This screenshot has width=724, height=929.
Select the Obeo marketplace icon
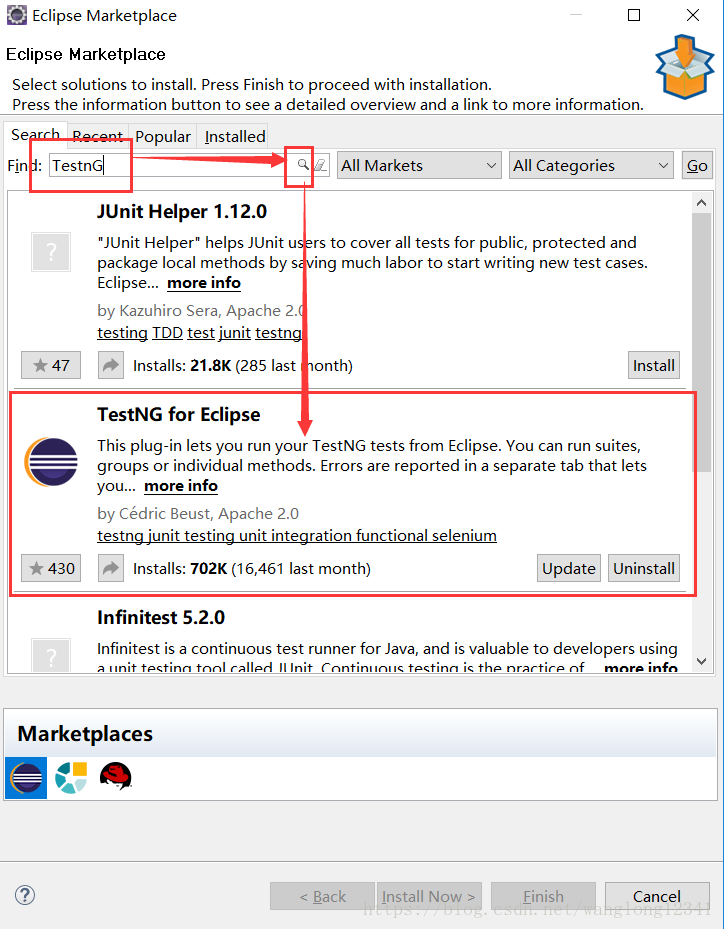71,777
